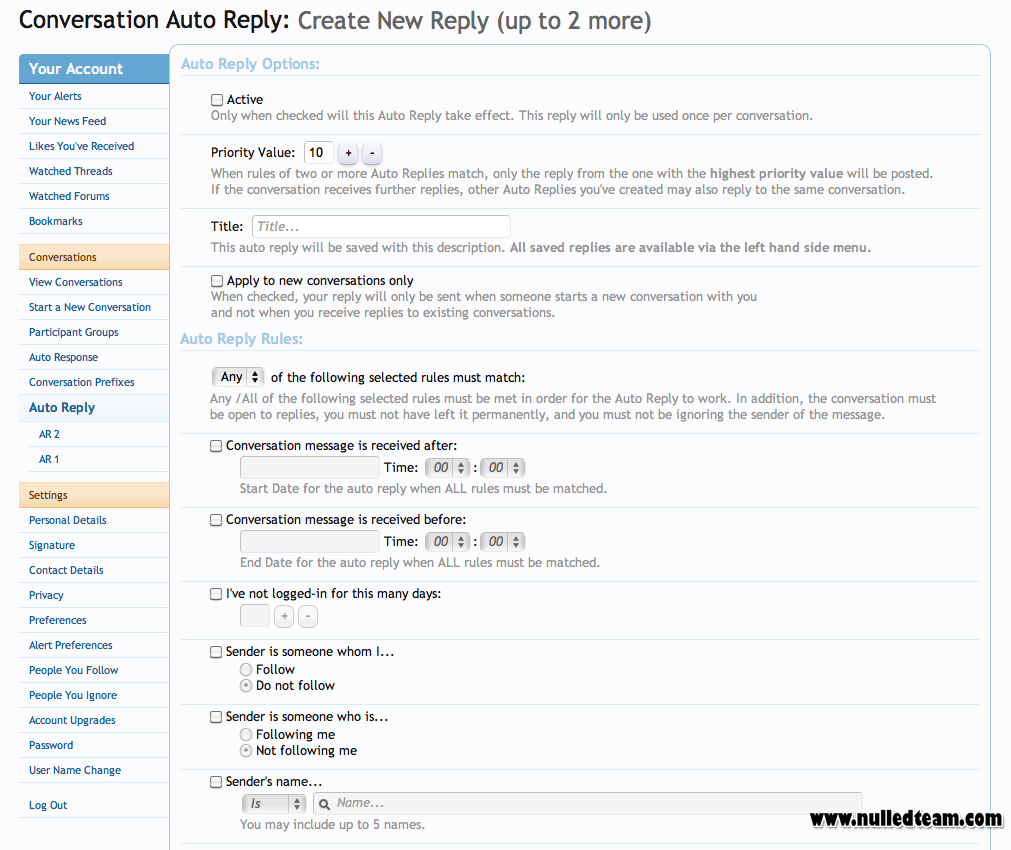Open the minute dropdown for received before time
This screenshot has width=1011, height=850.
pos(503,542)
